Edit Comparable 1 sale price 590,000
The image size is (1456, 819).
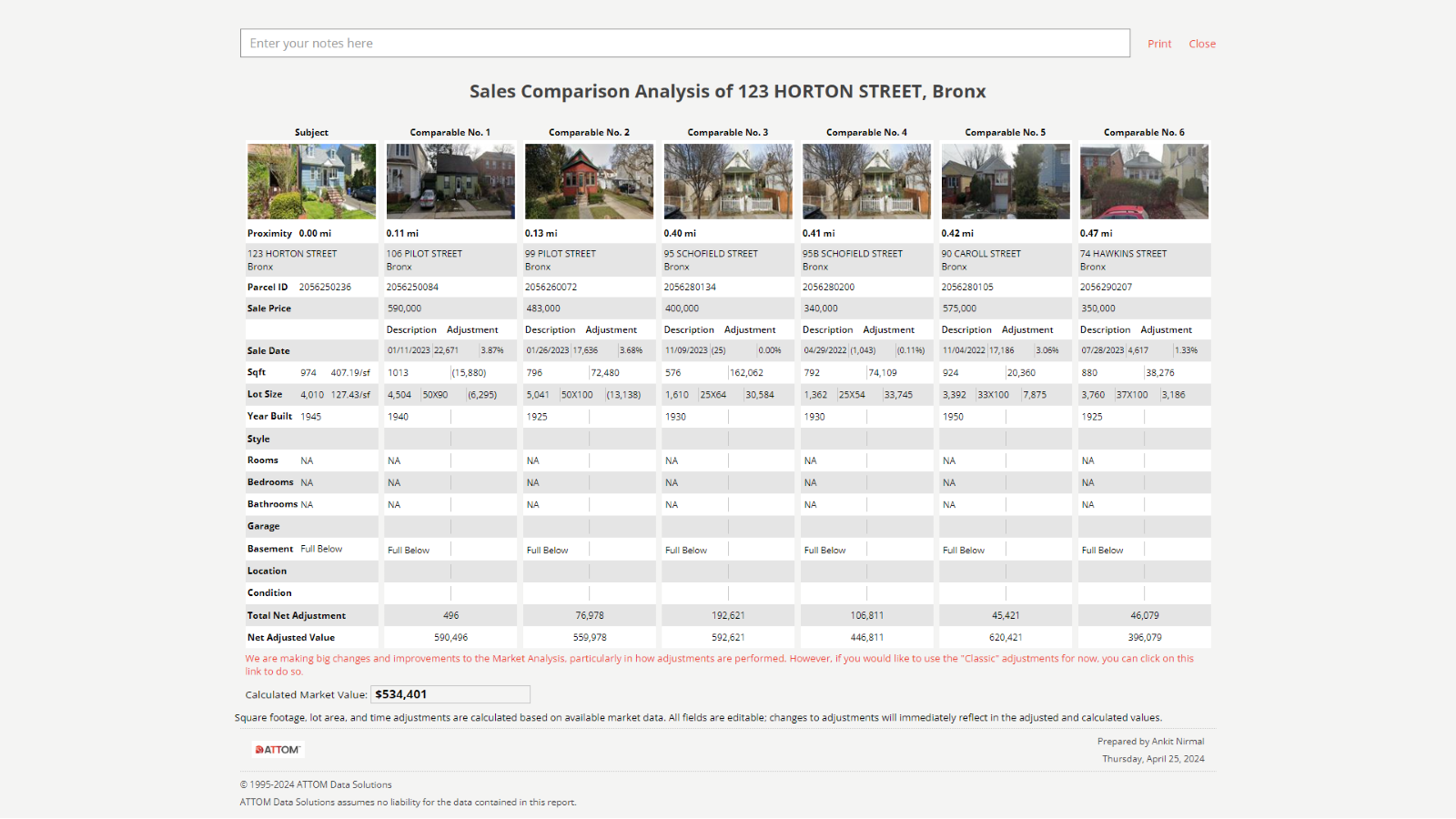click(450, 308)
